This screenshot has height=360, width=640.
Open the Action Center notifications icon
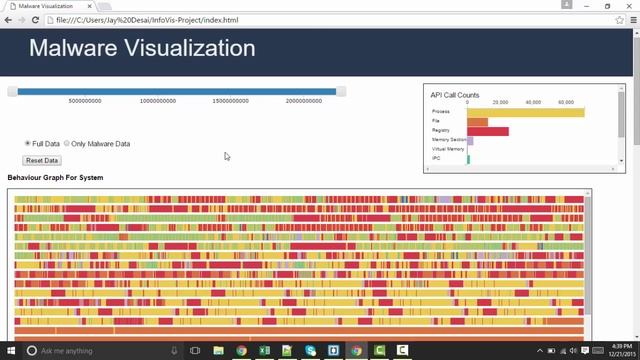585,351
